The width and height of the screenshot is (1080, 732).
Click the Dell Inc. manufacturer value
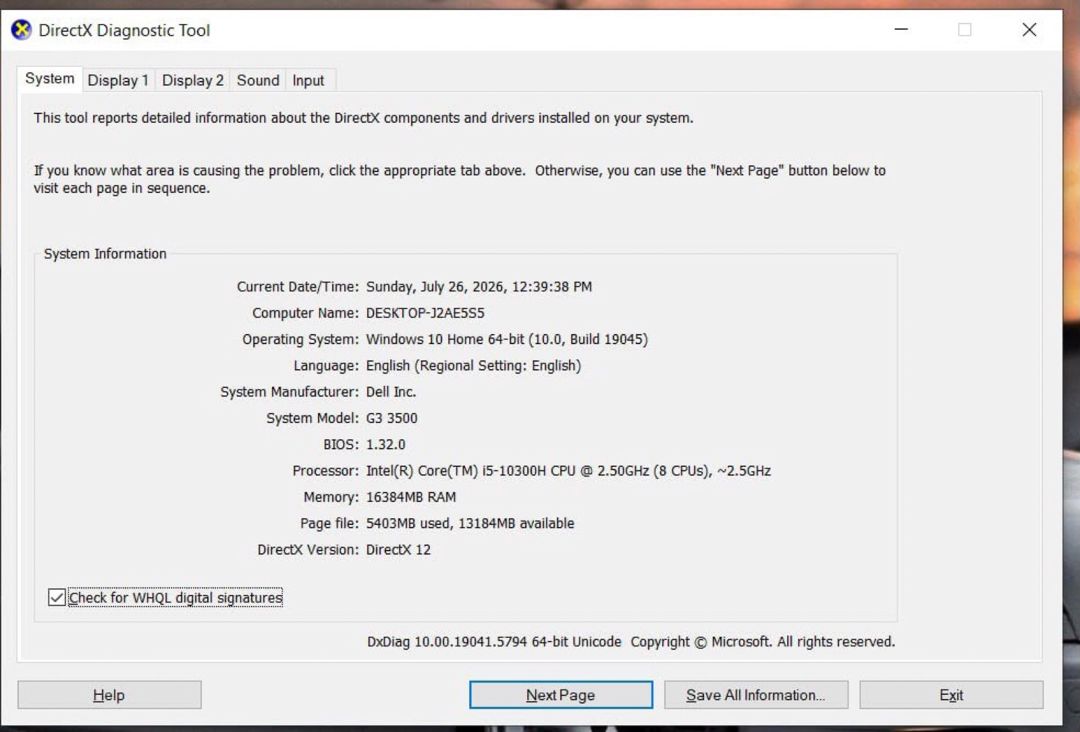[391, 392]
